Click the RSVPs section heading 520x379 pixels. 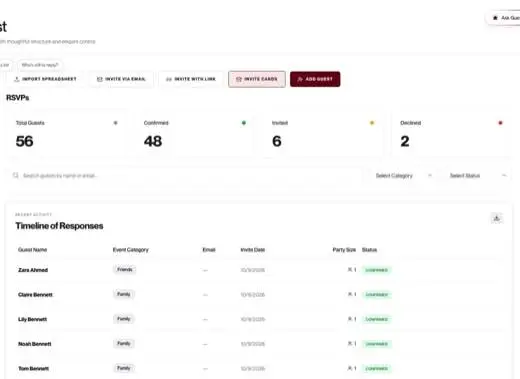coord(18,98)
